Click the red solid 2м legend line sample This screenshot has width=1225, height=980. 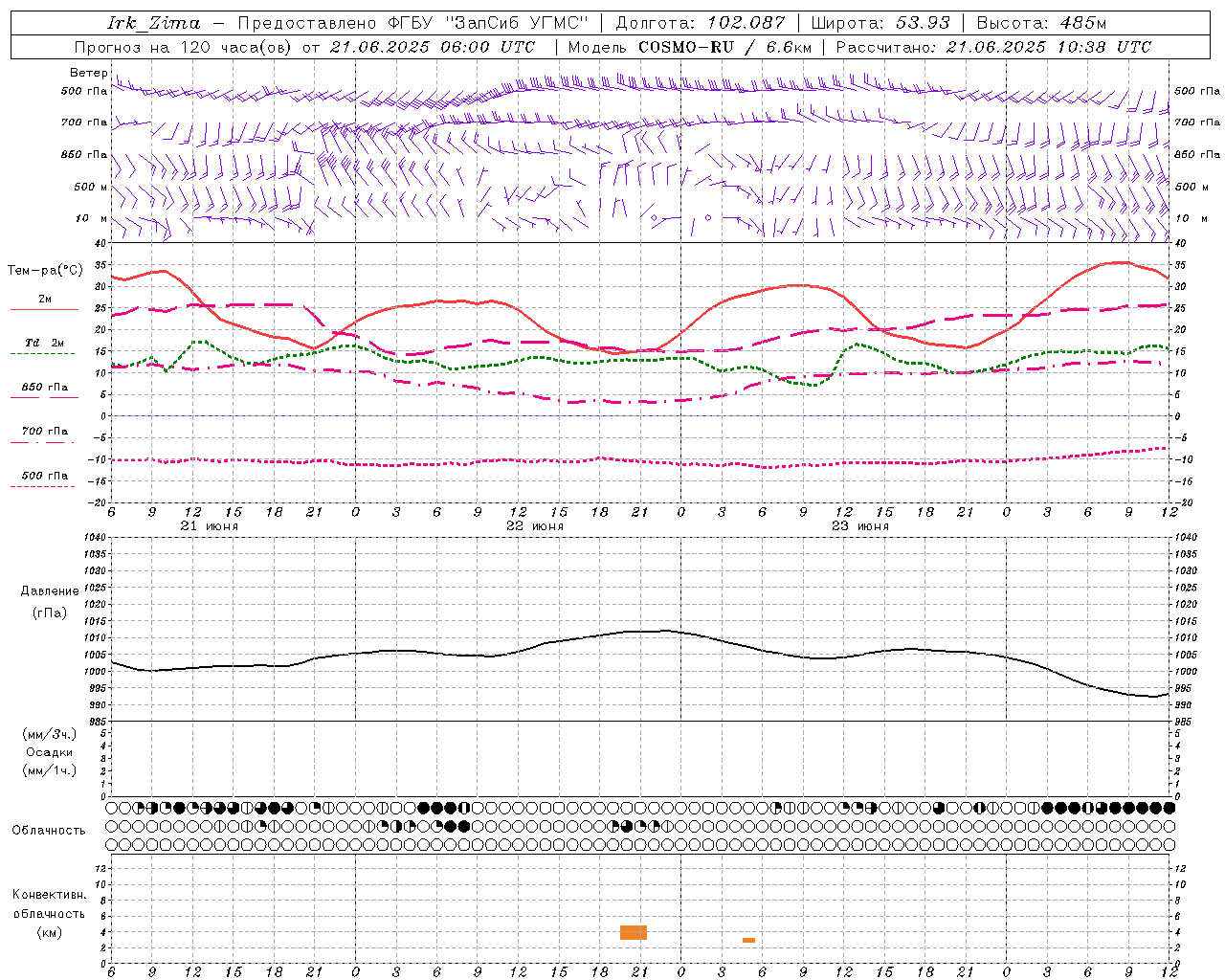(44, 310)
